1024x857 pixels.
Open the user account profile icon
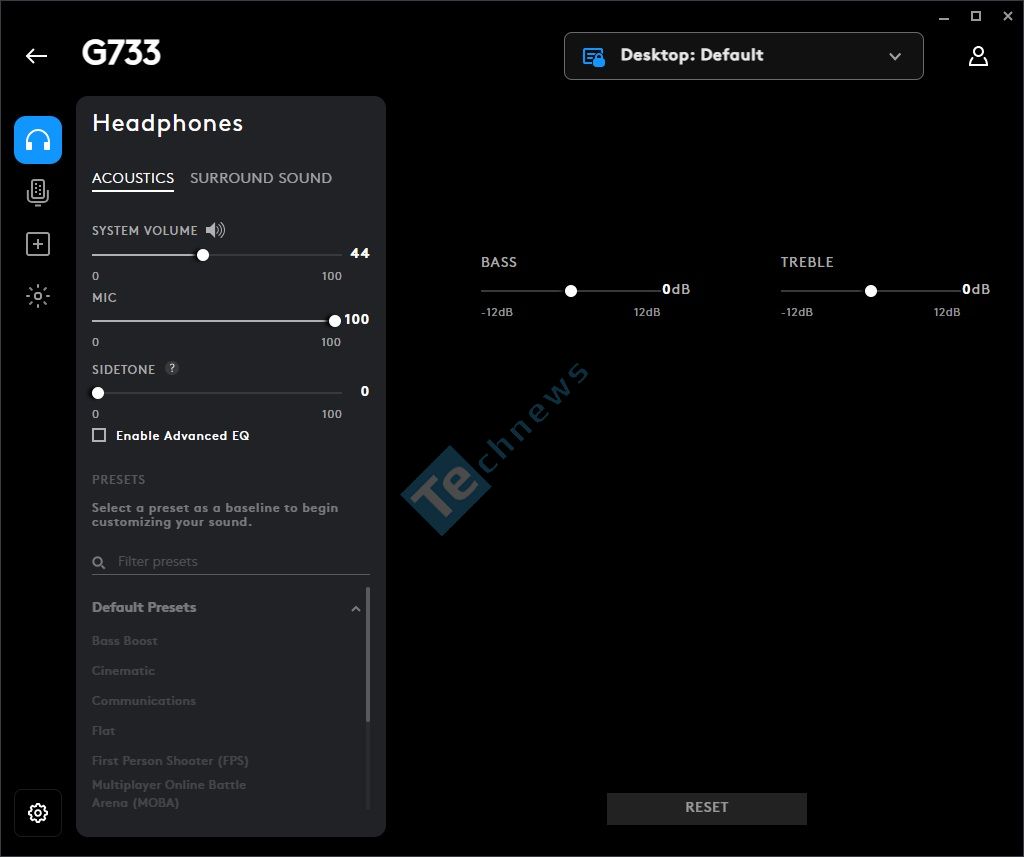coord(978,56)
